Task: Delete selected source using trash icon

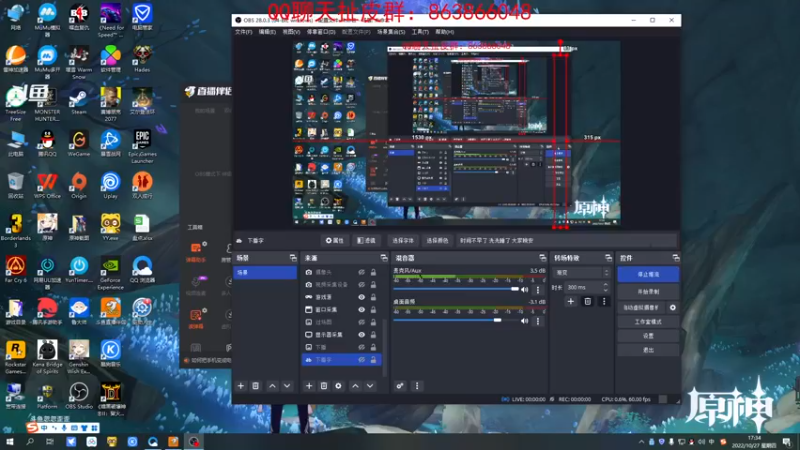Action: click(x=323, y=386)
